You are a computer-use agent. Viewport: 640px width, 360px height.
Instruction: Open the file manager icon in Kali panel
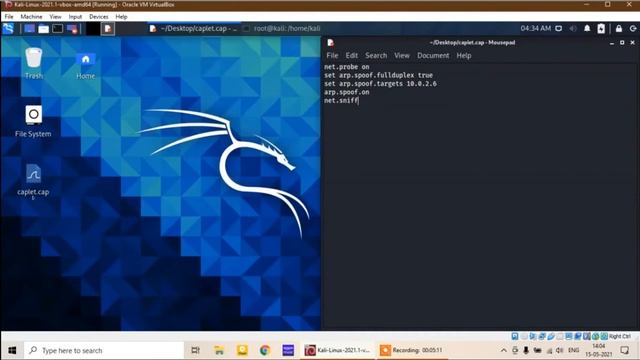click(44, 29)
